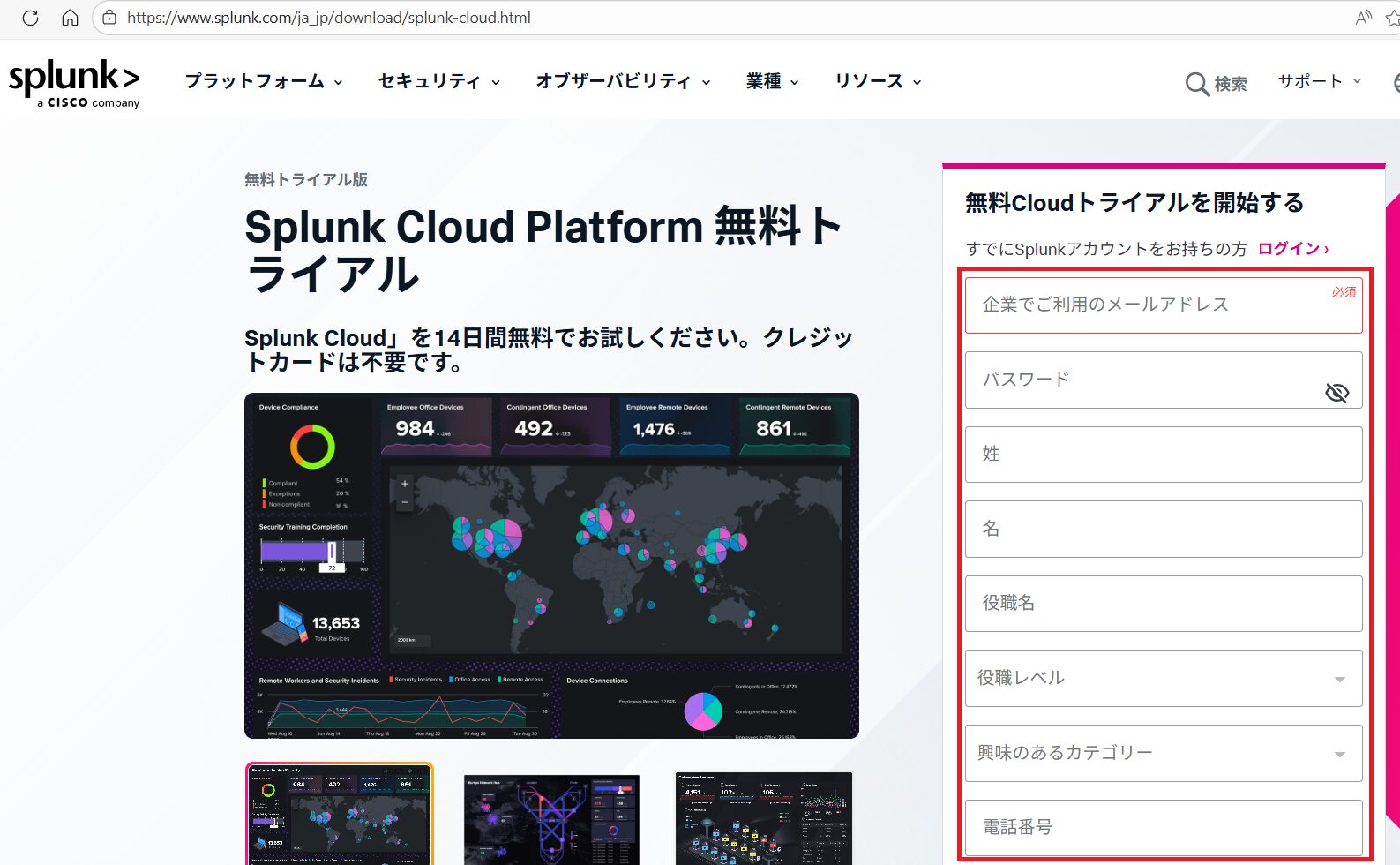Select the second dashboard thumbnail
This screenshot has height=865, width=1400.
tap(551, 818)
